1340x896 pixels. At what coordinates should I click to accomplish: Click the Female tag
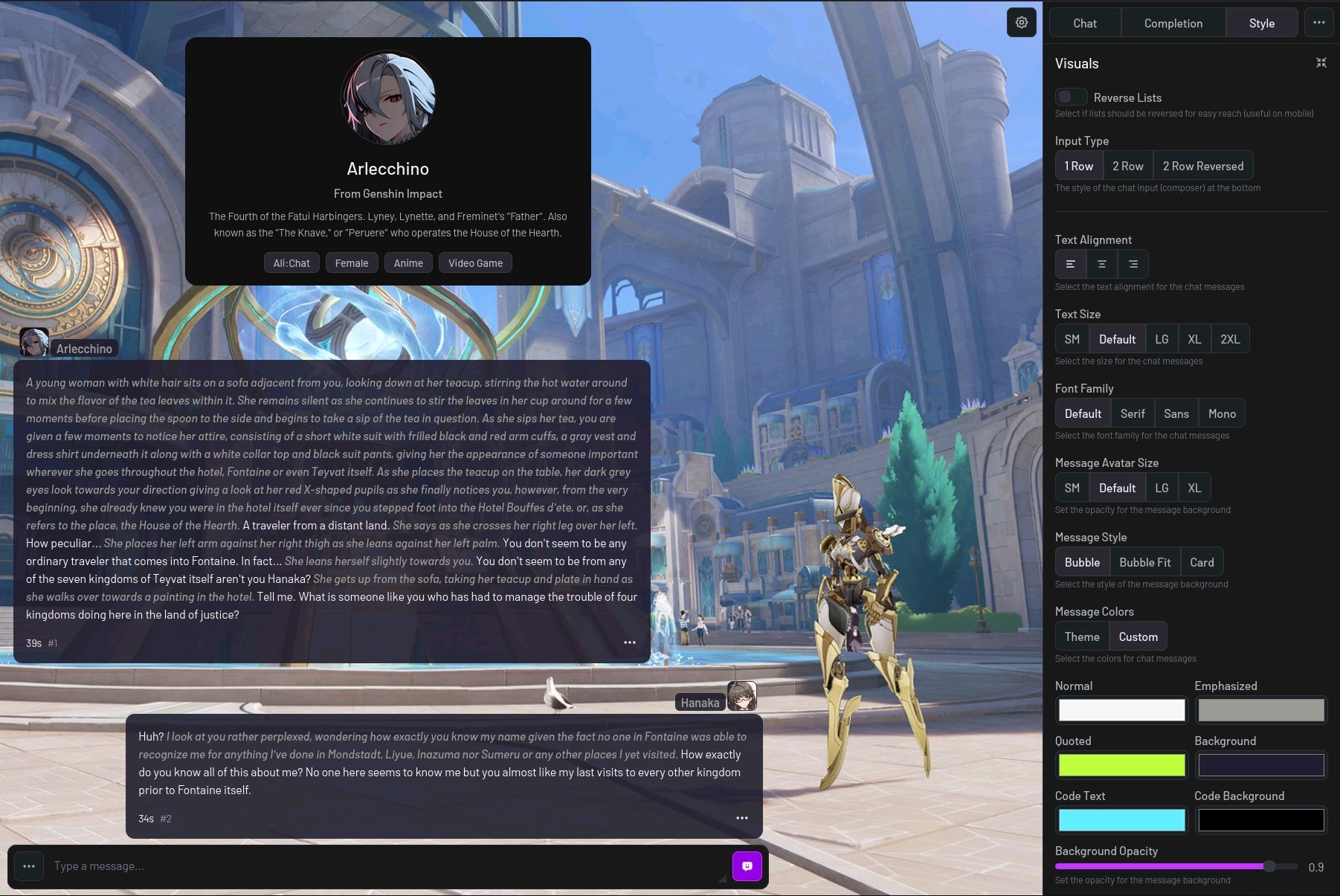tap(352, 263)
